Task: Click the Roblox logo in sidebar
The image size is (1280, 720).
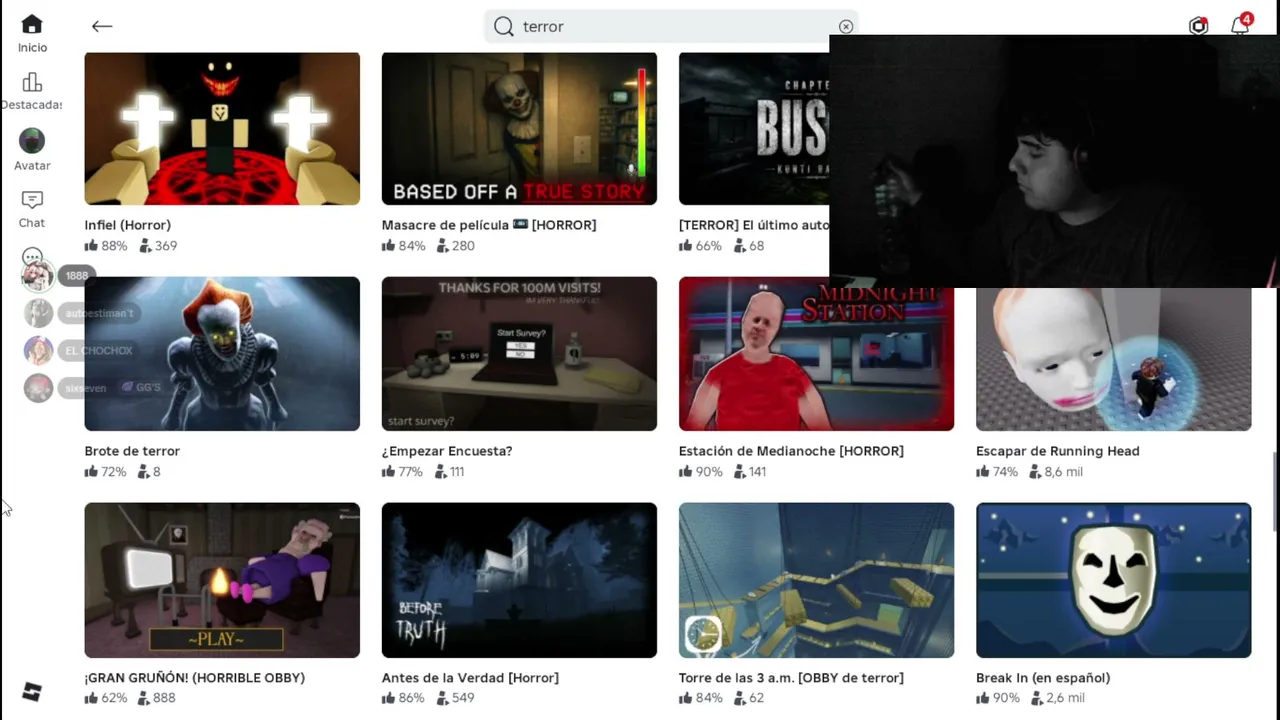Action: tap(32, 691)
